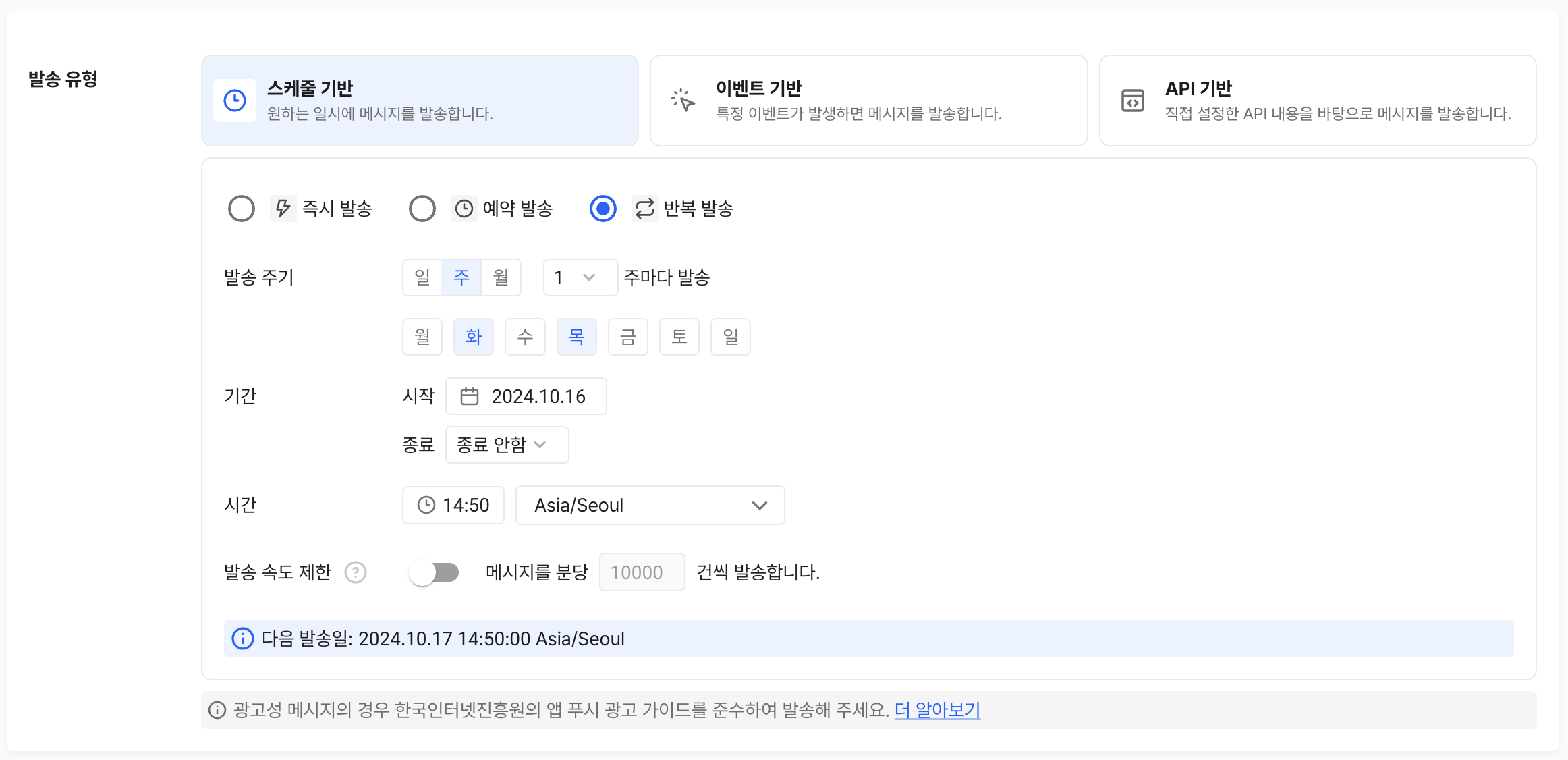Toggle 일 weekday button in the day row
This screenshot has width=1568, height=760.
(x=731, y=337)
